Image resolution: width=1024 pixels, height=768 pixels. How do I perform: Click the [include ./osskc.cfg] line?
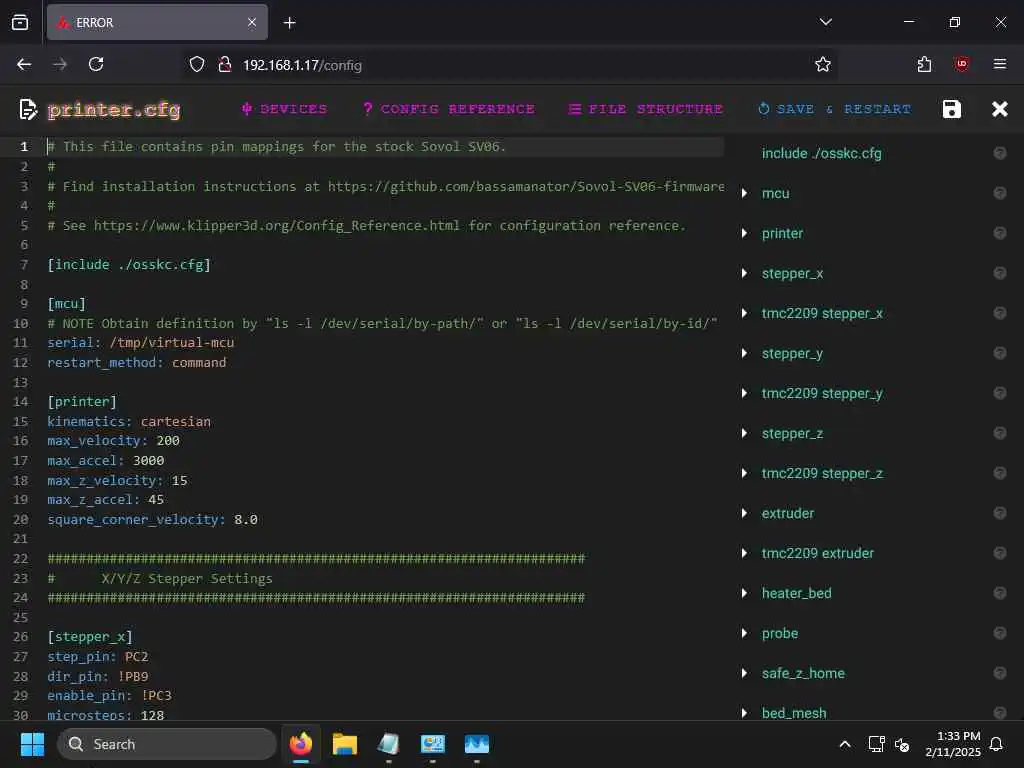129,264
